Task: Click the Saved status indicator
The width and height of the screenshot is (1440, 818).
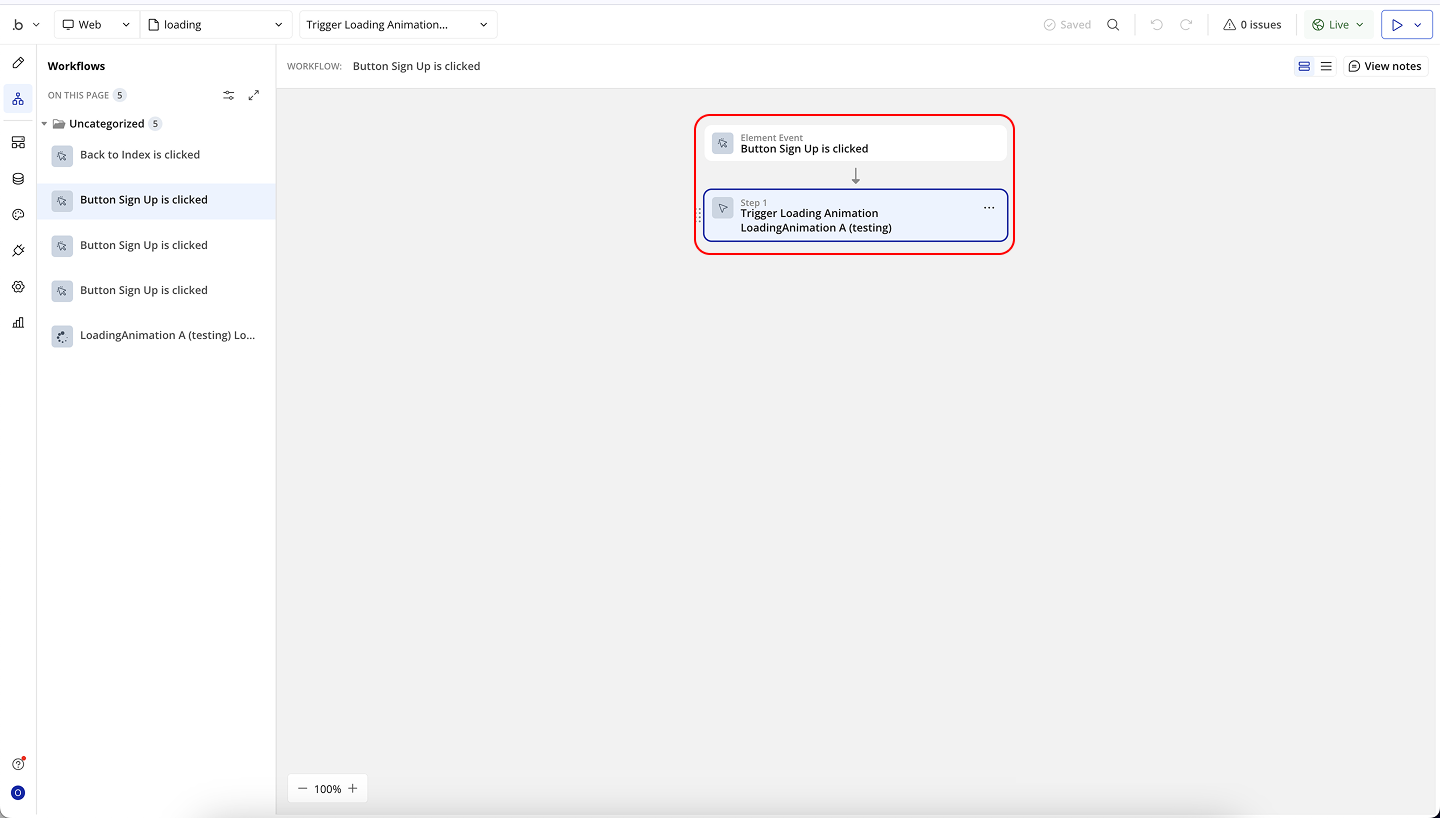Action: (1067, 25)
